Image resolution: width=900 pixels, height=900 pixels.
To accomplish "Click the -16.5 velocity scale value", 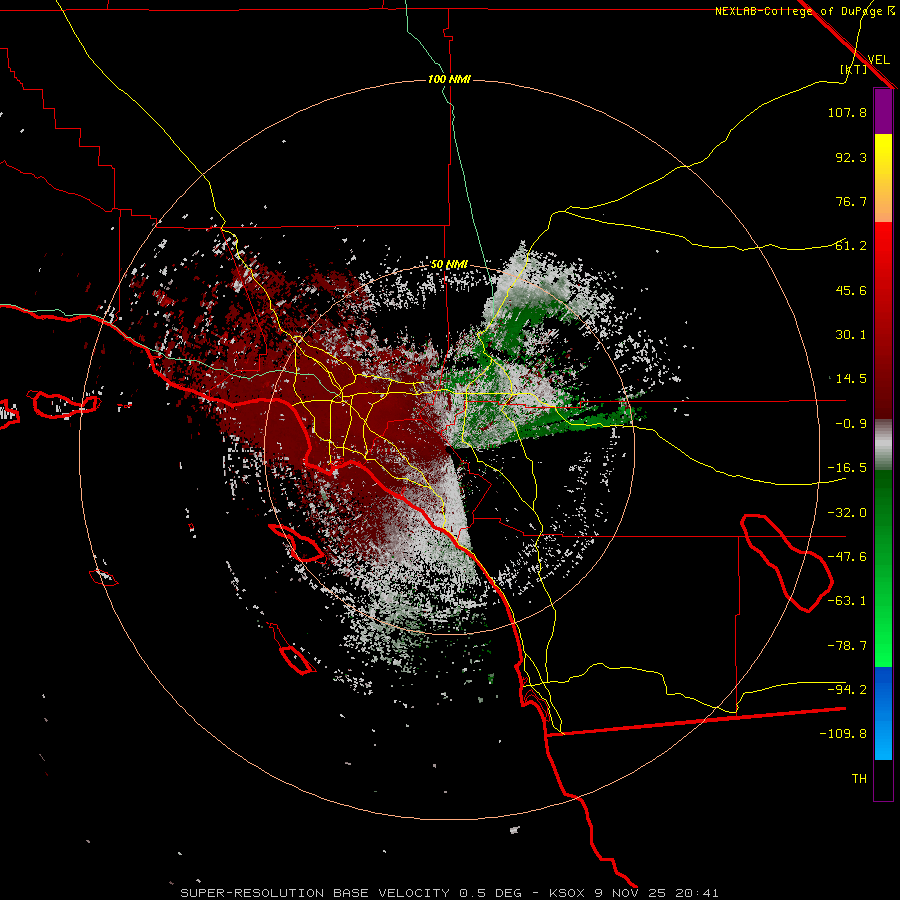I will point(847,468).
